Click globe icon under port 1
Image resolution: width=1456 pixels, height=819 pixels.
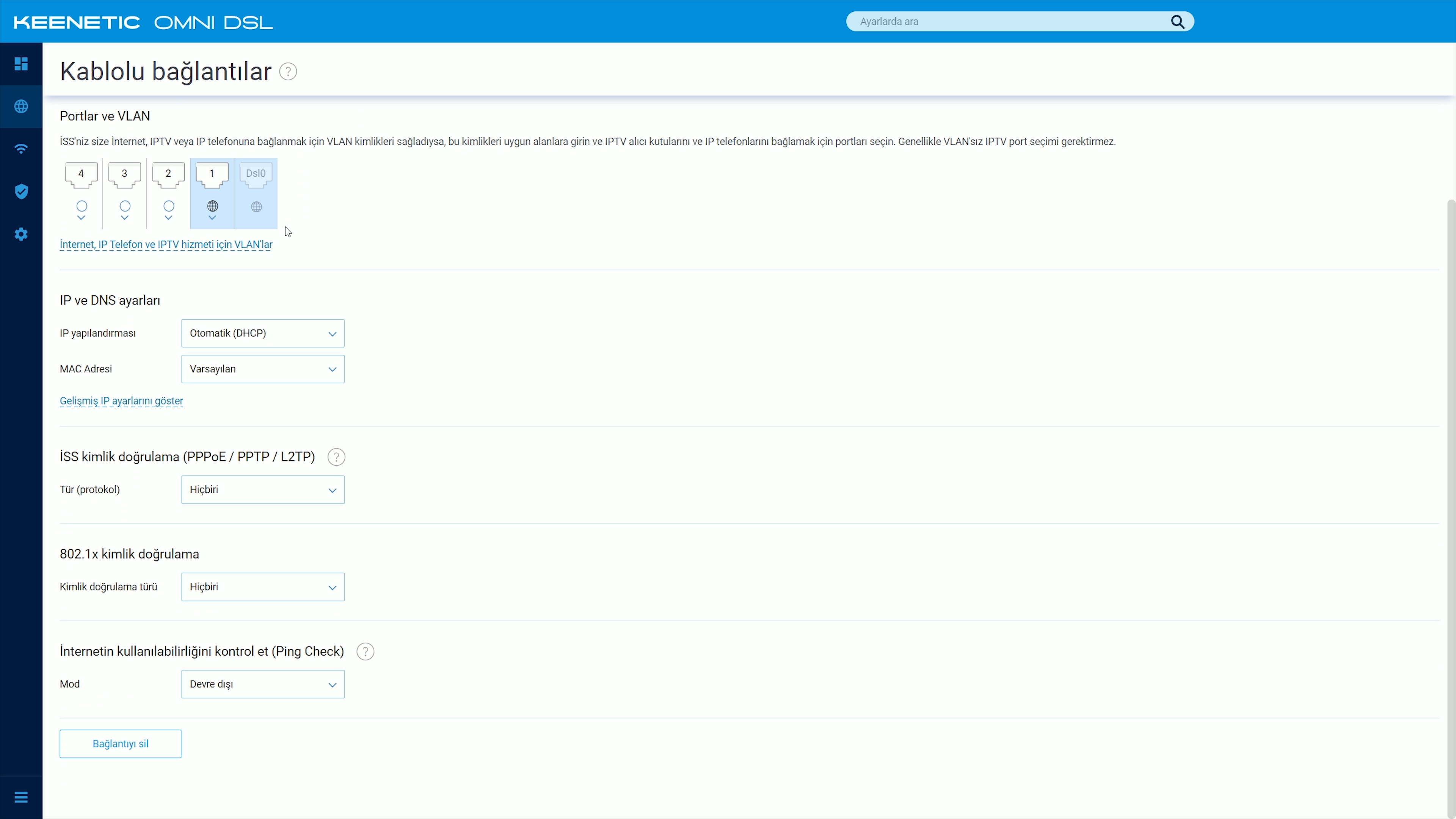212,206
